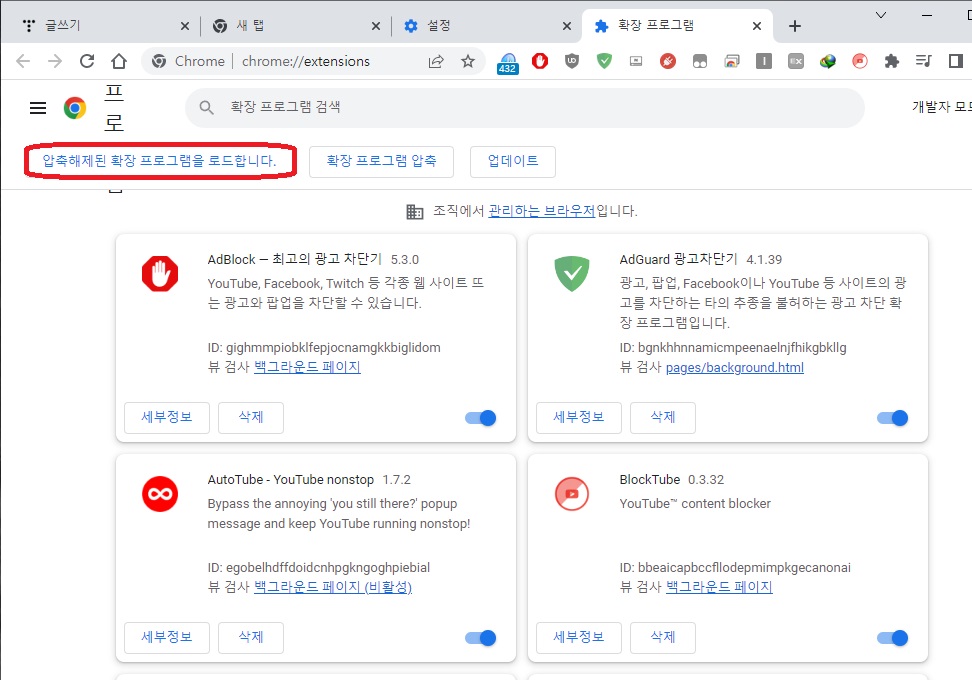972x680 pixels.
Task: Open AdGuard 세부정보 details
Action: click(579, 417)
